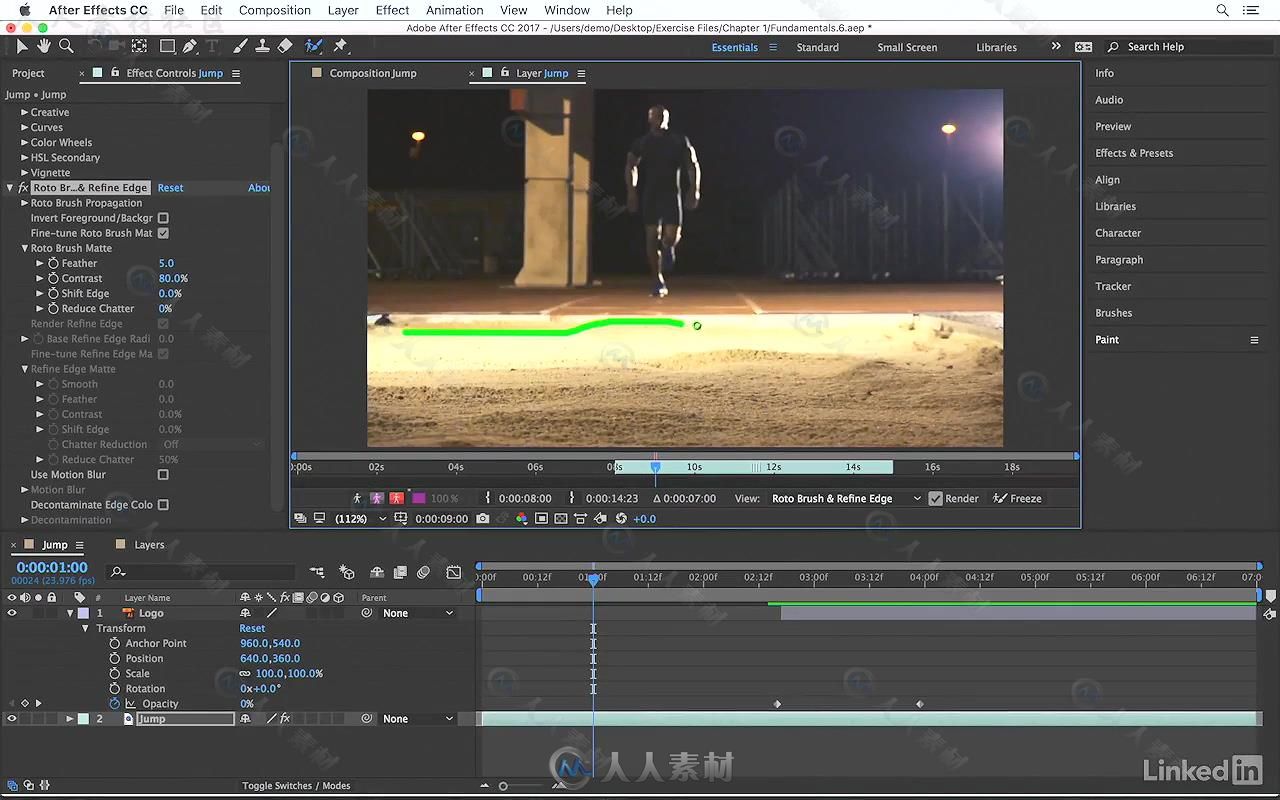
Task: Open the magnification (112%) dropdown
Action: click(360, 518)
